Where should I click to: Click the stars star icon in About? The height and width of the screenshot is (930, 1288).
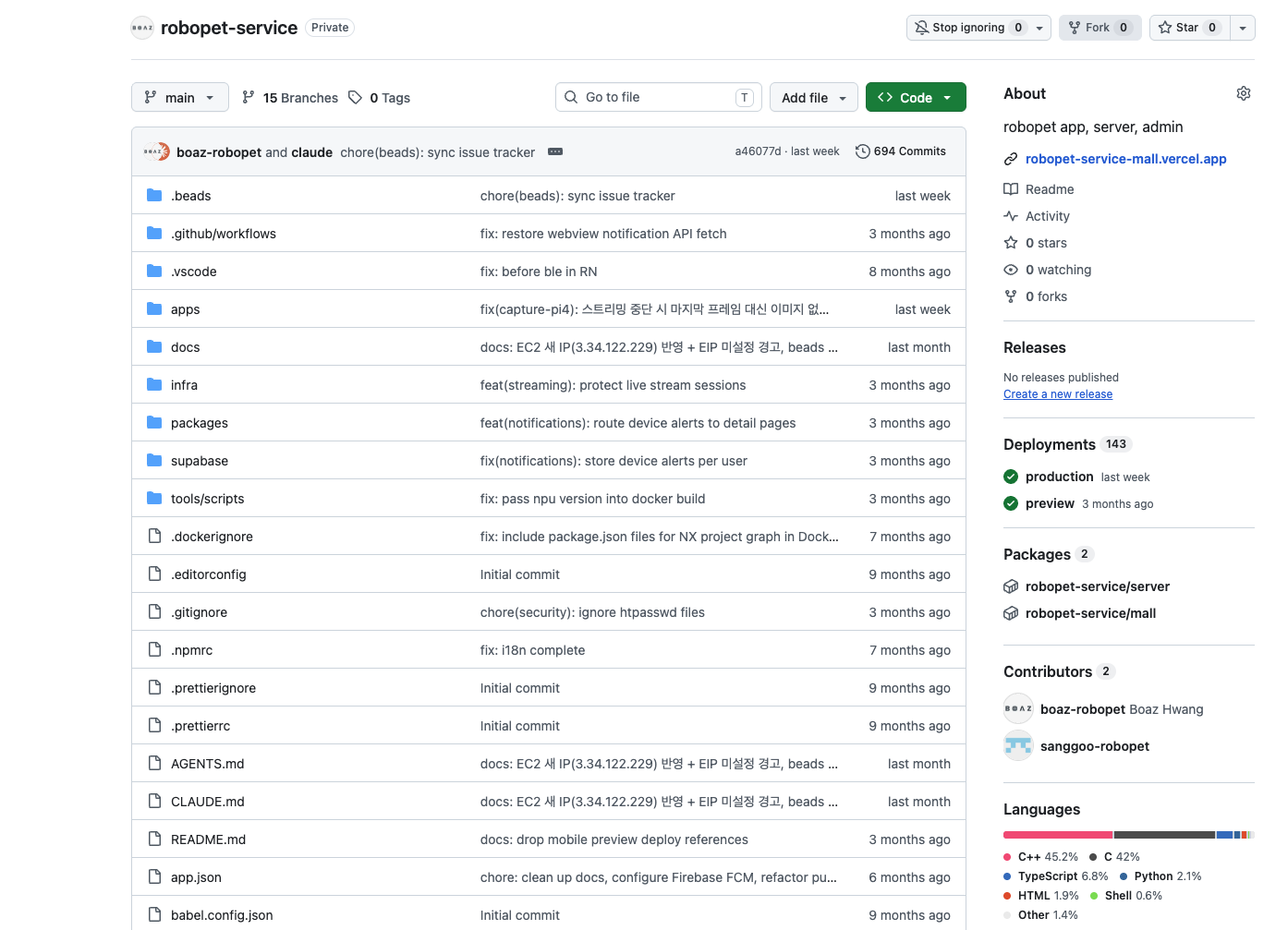click(1011, 243)
